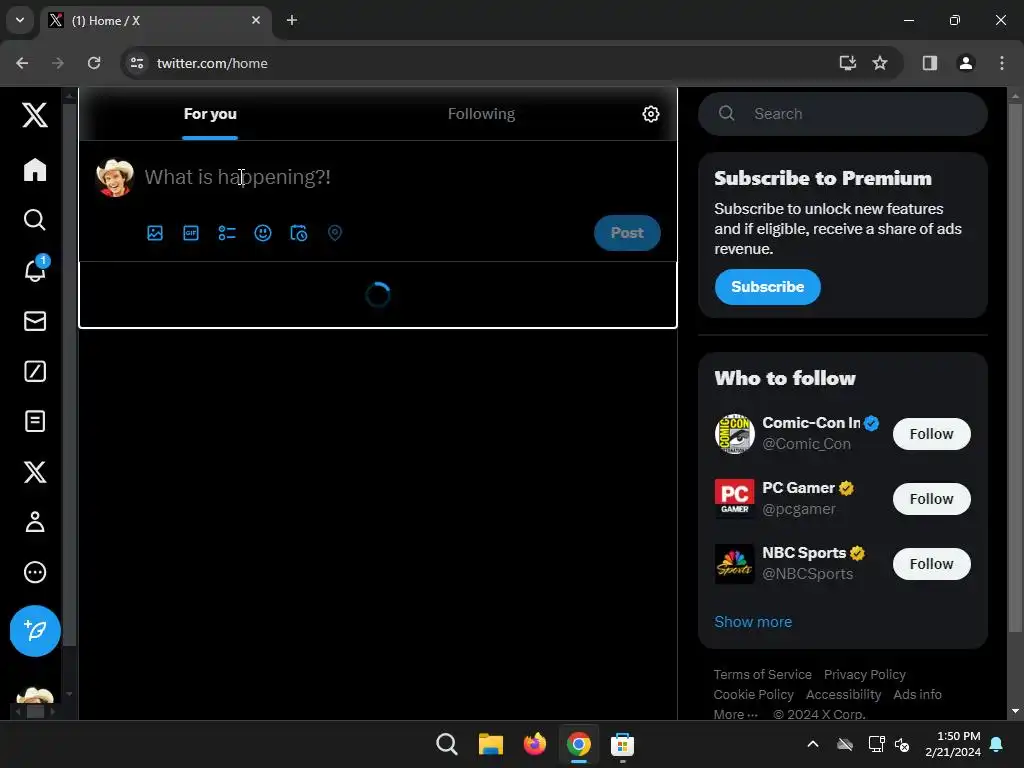Open More circle-dots icon in sidebar

[x=35, y=572]
